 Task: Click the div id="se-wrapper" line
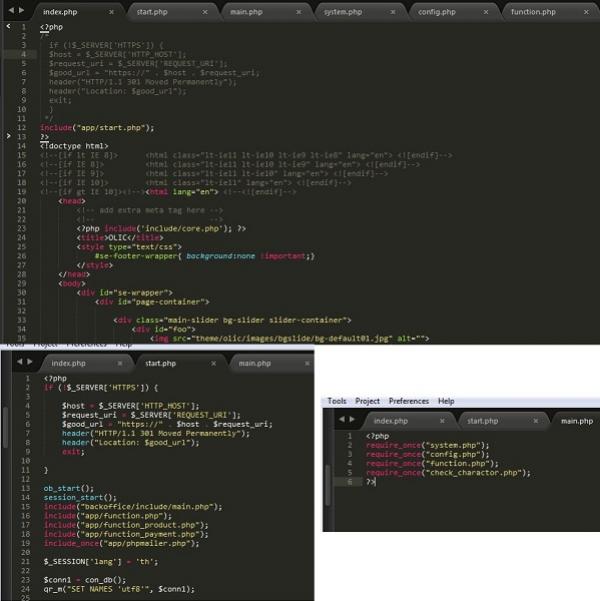[x=125, y=293]
